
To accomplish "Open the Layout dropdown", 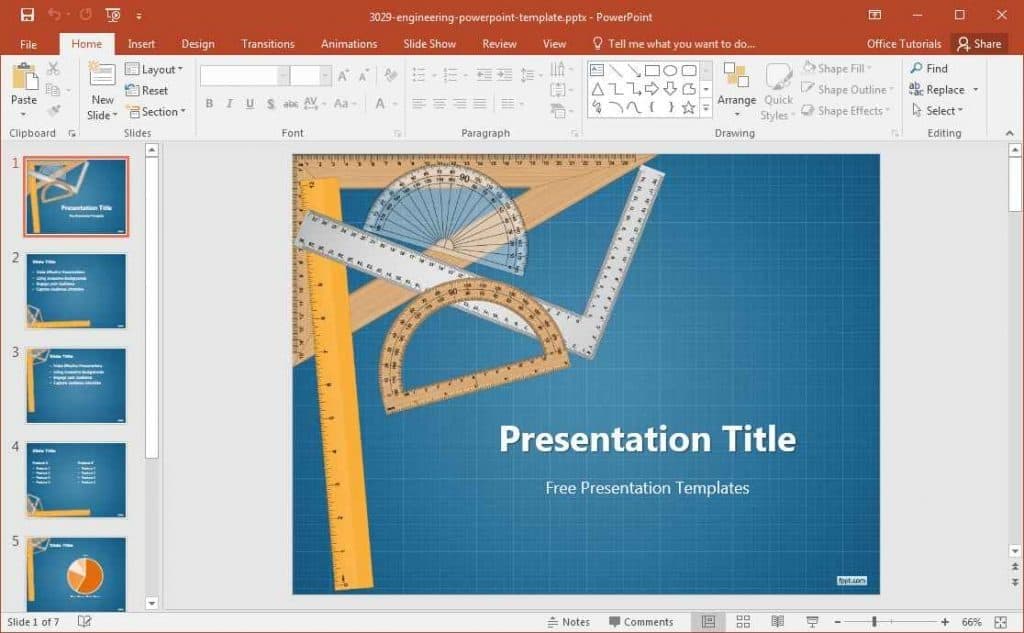I will point(154,69).
